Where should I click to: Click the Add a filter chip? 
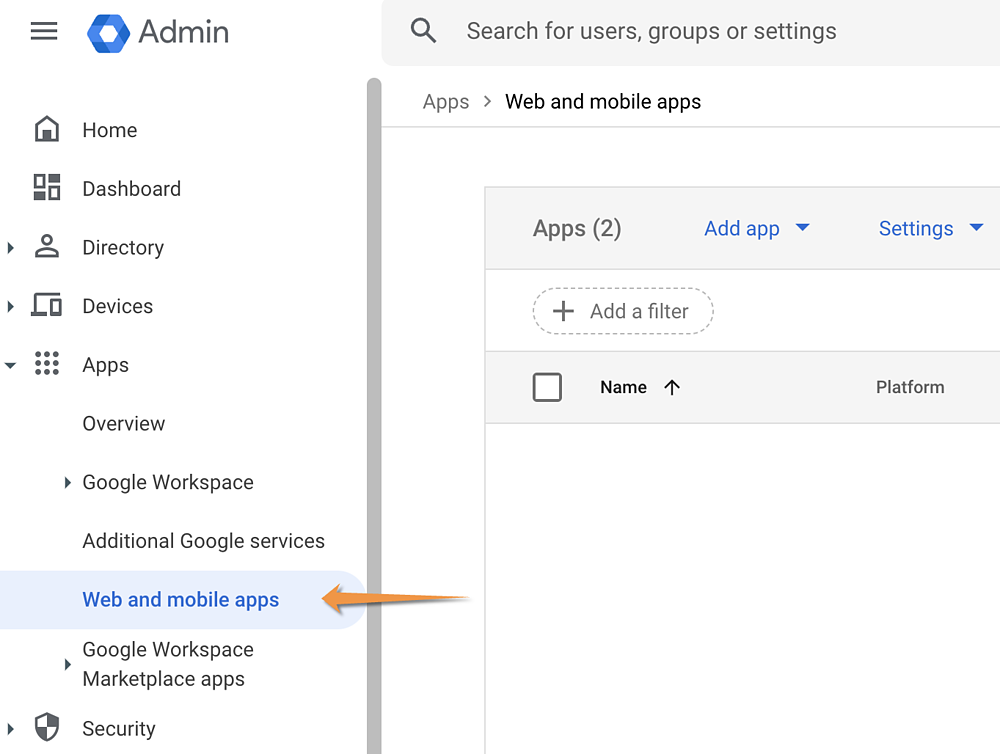[x=623, y=311]
